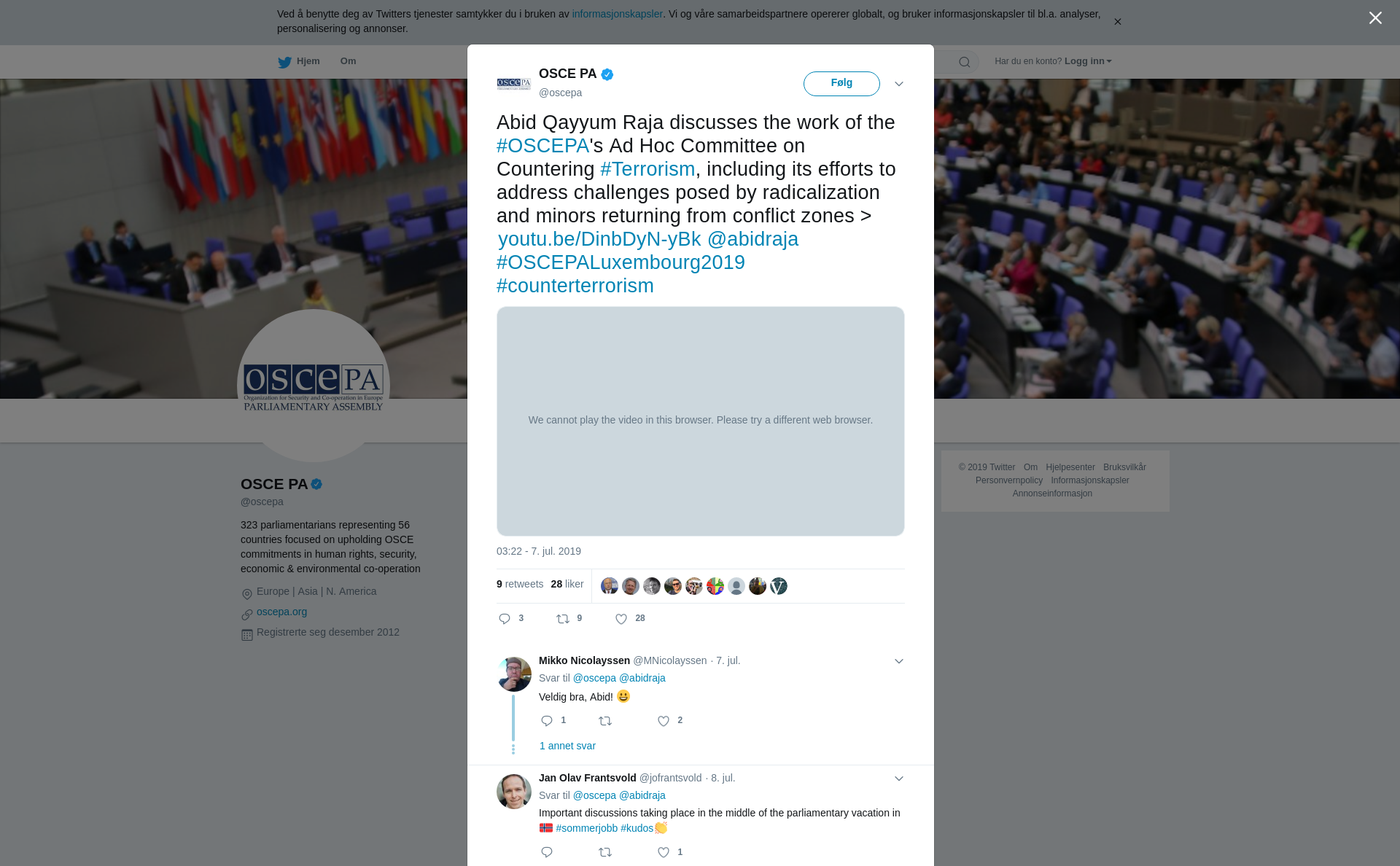This screenshot has height=866, width=1400.
Task: Open more options chevron beside Følg button
Action: click(899, 84)
